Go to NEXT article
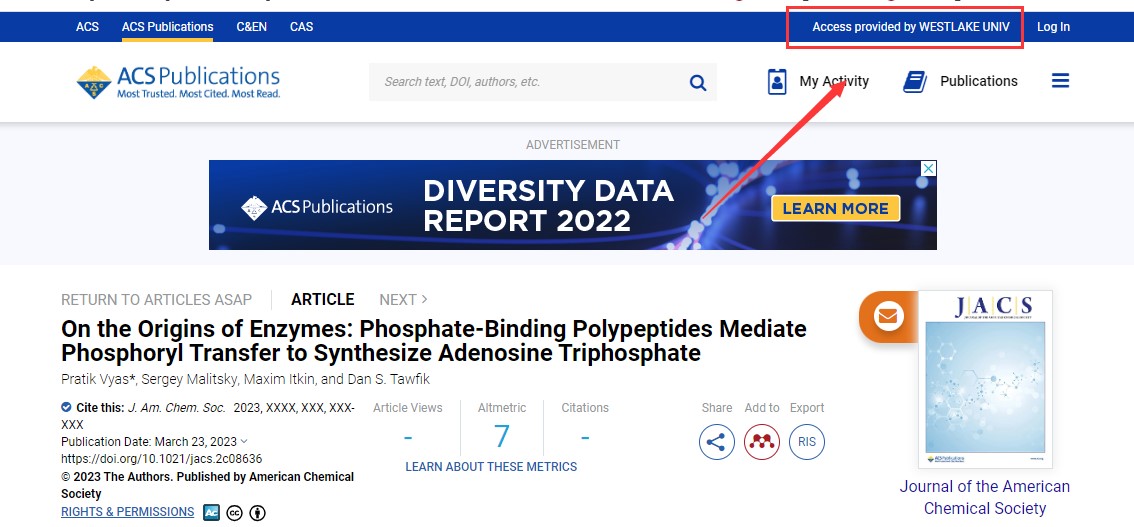Viewport: 1134px width, 527px height. click(403, 300)
